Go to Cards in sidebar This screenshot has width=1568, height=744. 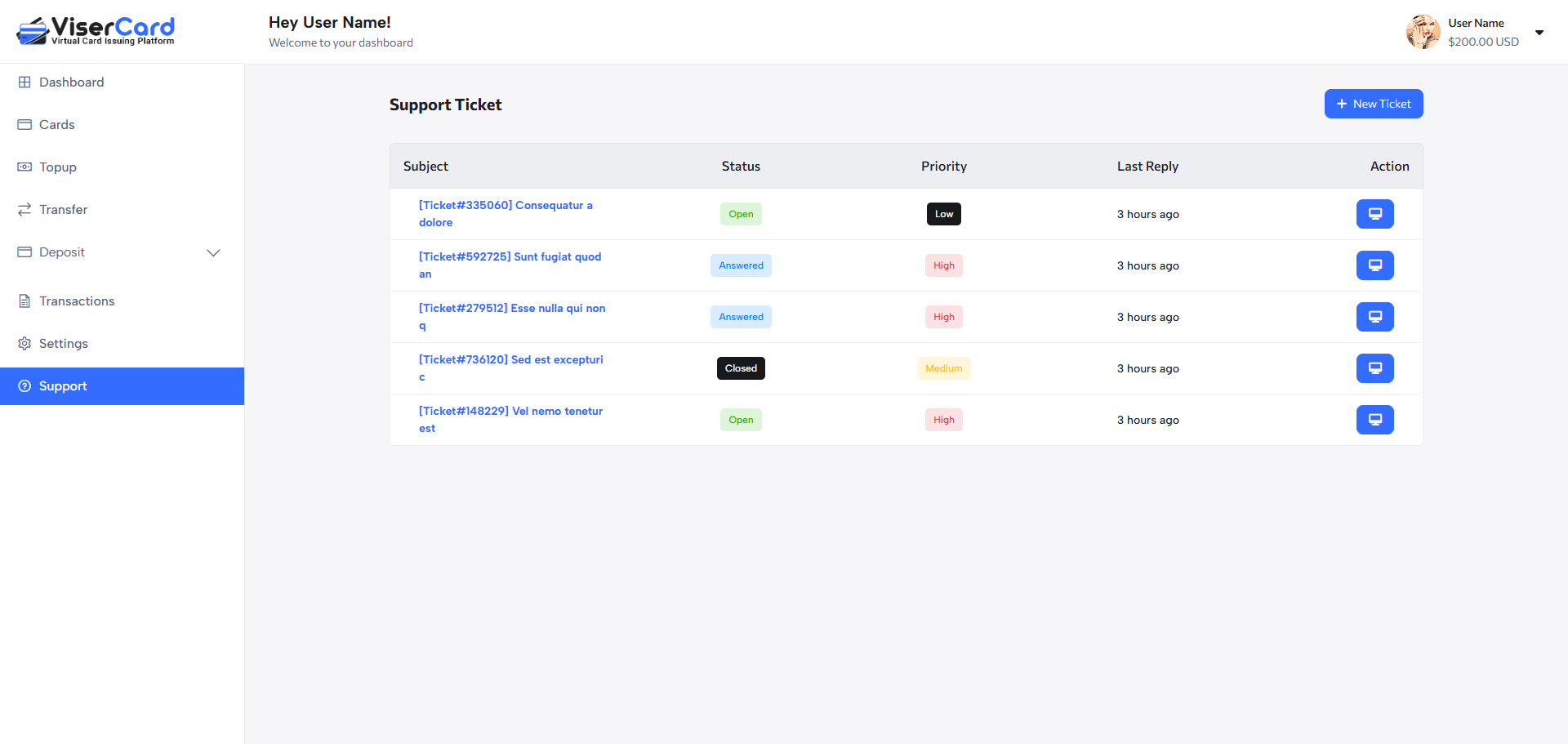[56, 125]
